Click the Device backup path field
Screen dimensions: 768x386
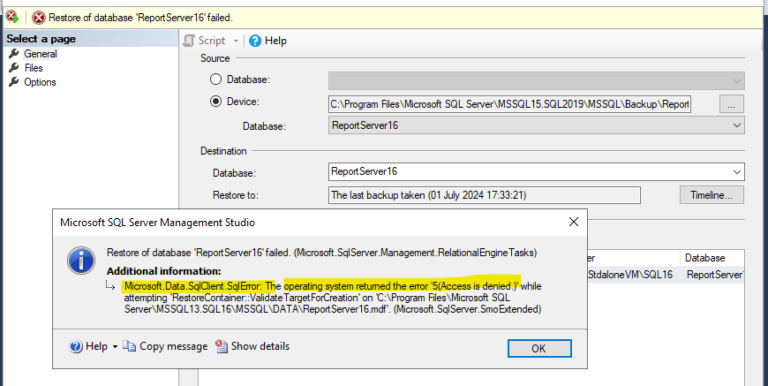coord(509,104)
